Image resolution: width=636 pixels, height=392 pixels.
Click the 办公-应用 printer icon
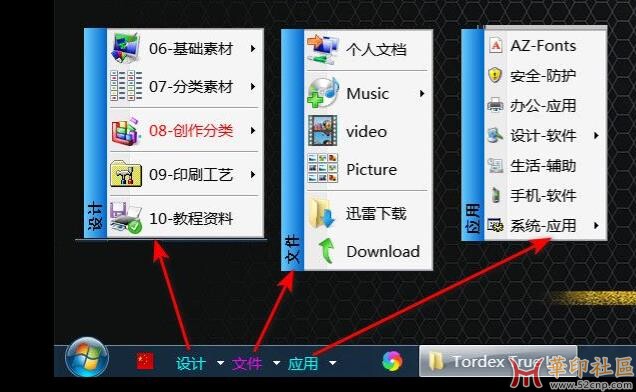pos(495,105)
